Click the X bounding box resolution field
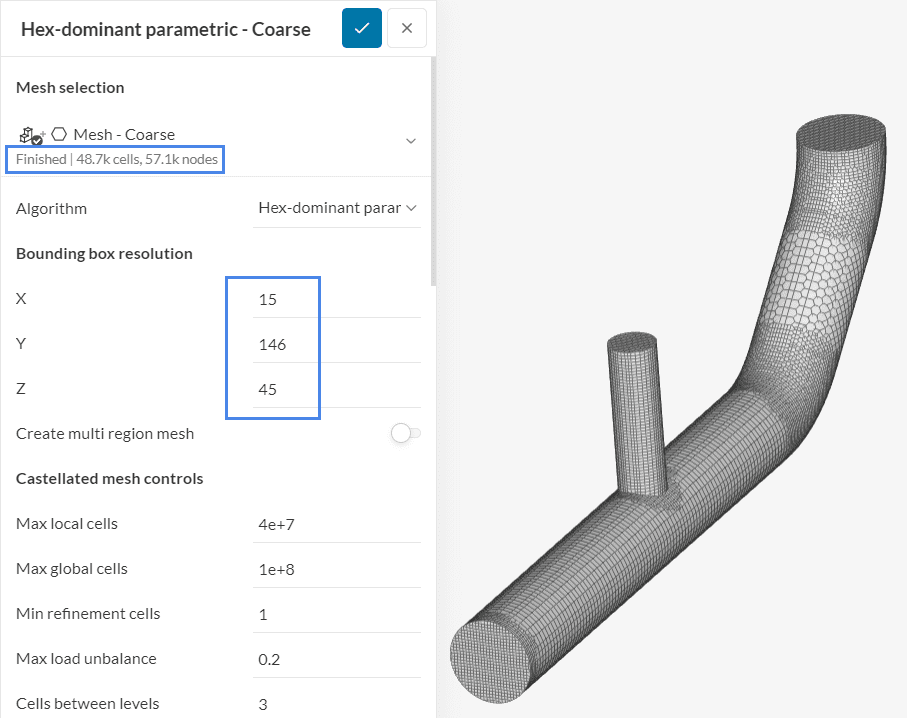 [336, 299]
